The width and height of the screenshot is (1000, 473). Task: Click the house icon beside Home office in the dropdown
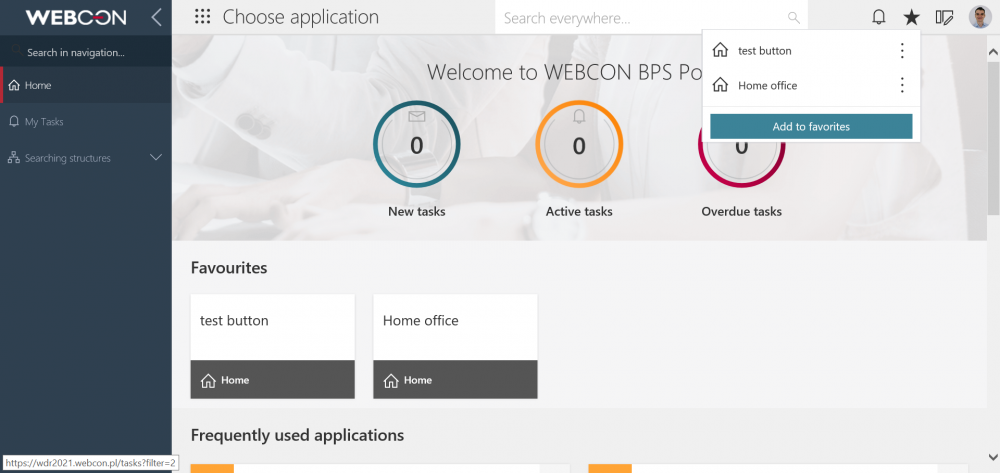(x=720, y=85)
